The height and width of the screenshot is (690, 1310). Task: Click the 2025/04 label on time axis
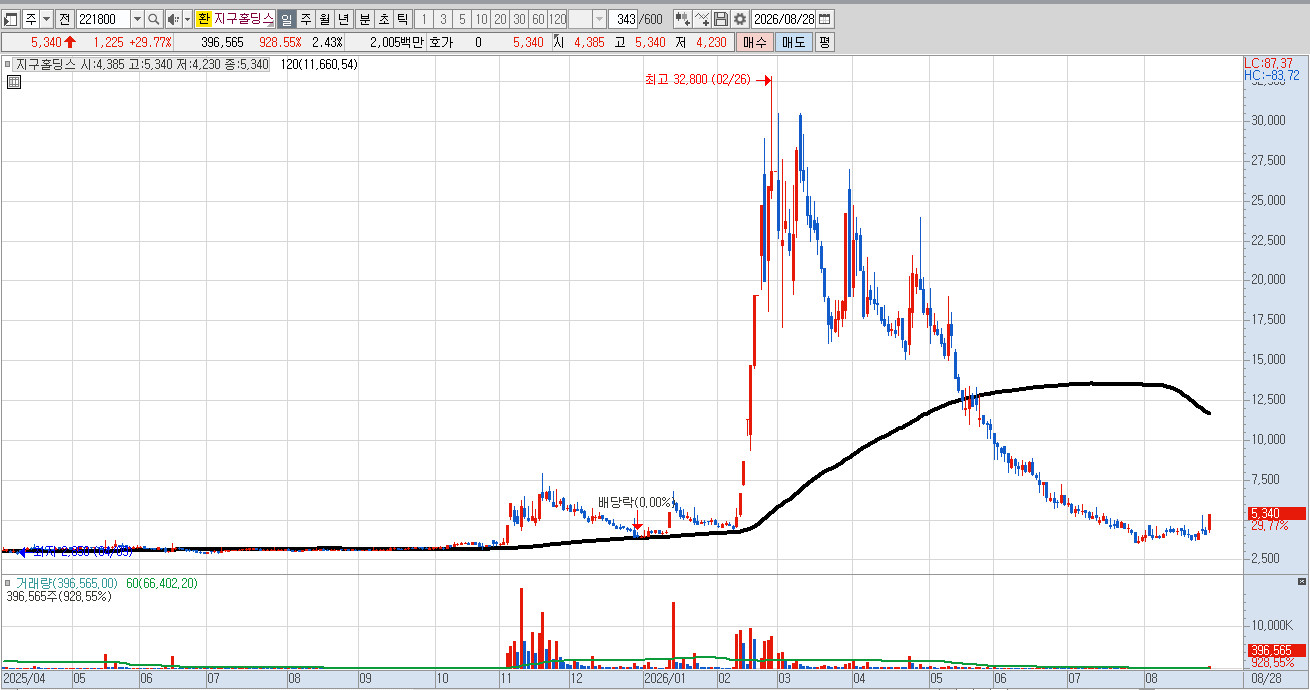[23, 678]
